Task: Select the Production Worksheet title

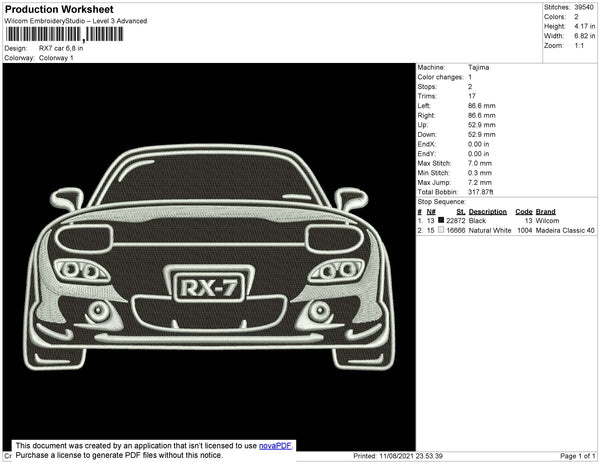Action: tap(59, 10)
